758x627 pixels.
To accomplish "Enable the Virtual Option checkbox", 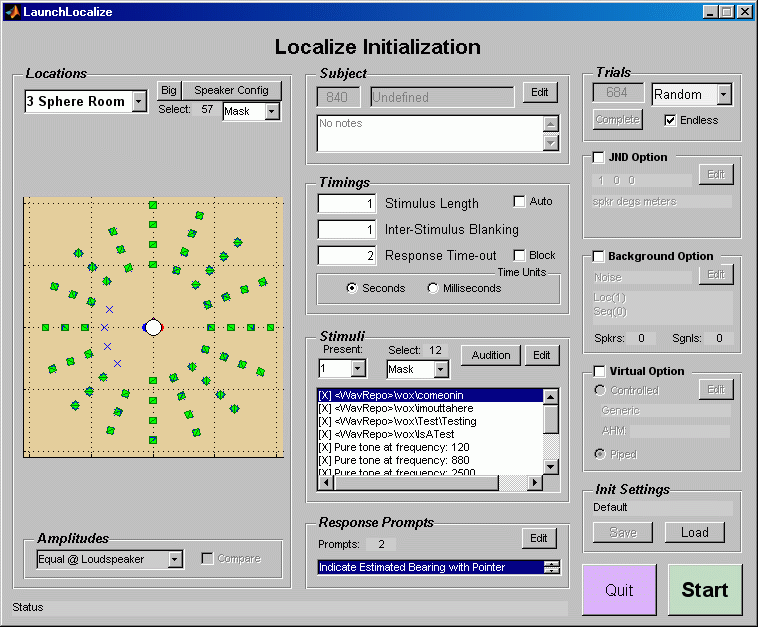I will click(x=599, y=371).
